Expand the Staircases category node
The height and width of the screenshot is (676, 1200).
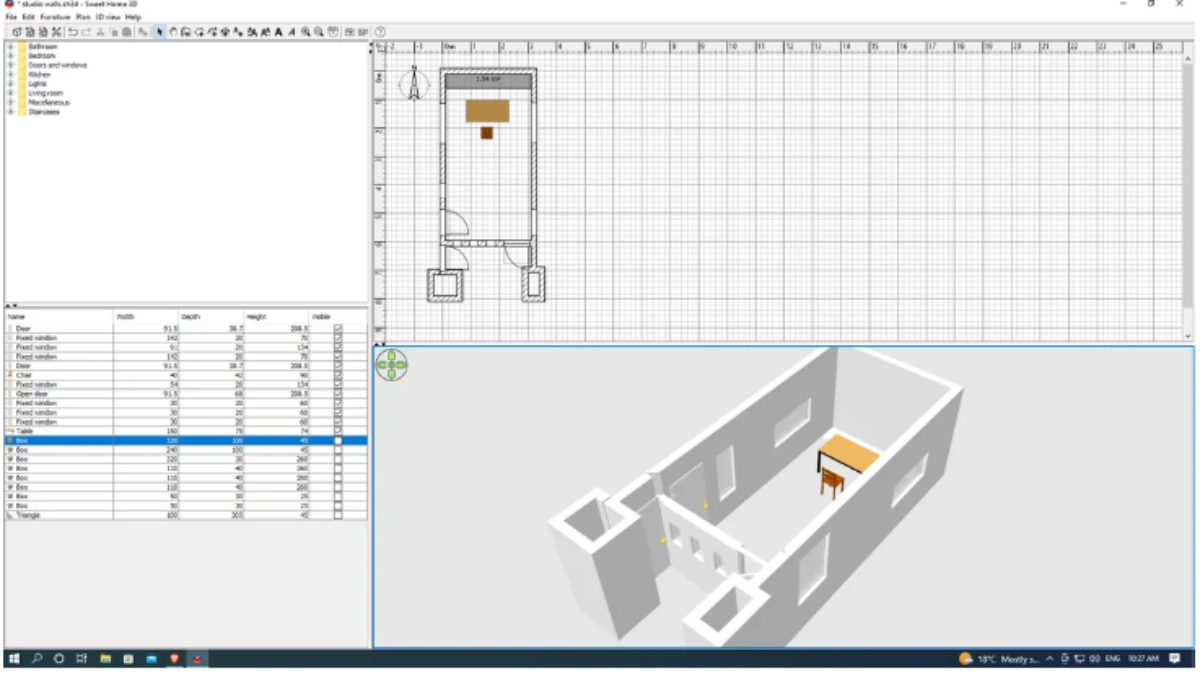(x=10, y=112)
